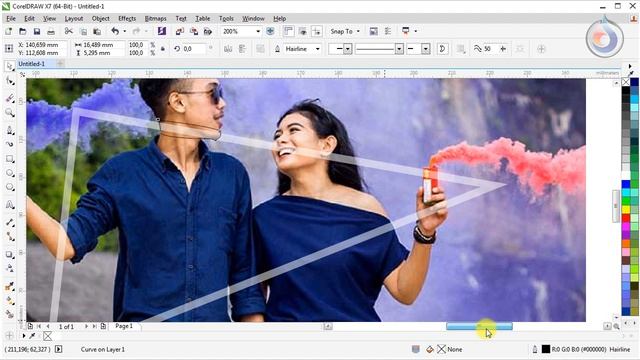The image size is (640, 360).
Task: Click the no-color X swatch in palette
Action: pyautogui.click(x=625, y=82)
